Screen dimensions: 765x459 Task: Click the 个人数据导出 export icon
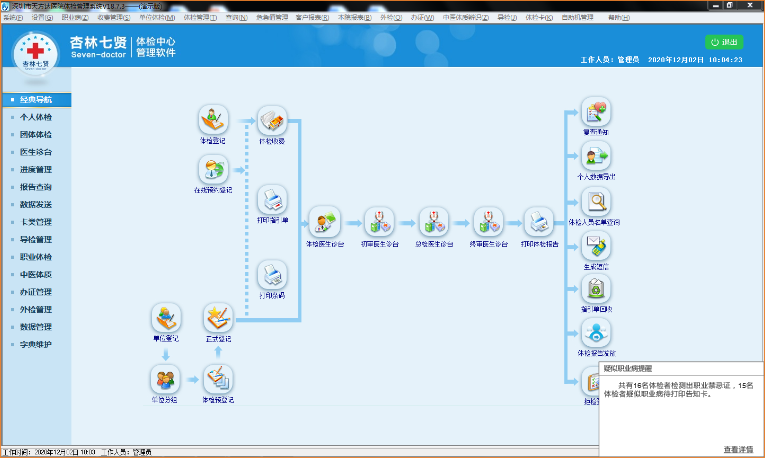[x=596, y=156]
